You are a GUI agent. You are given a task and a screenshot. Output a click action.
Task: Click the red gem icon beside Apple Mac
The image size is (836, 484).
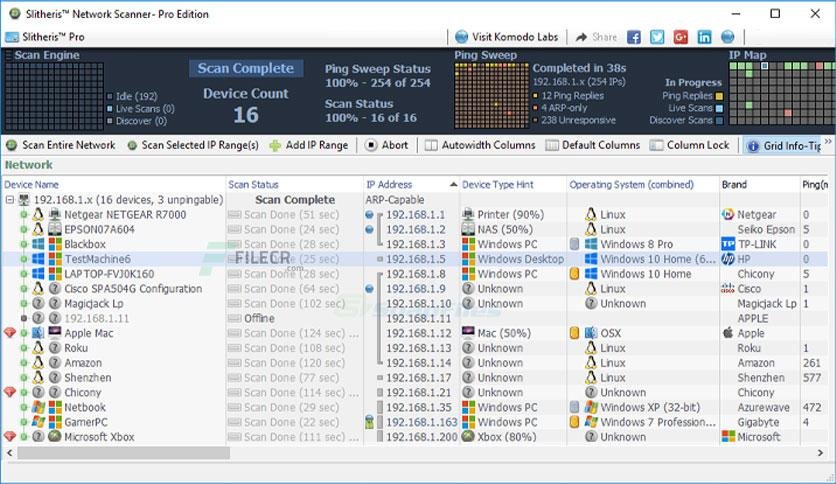click(x=10, y=333)
